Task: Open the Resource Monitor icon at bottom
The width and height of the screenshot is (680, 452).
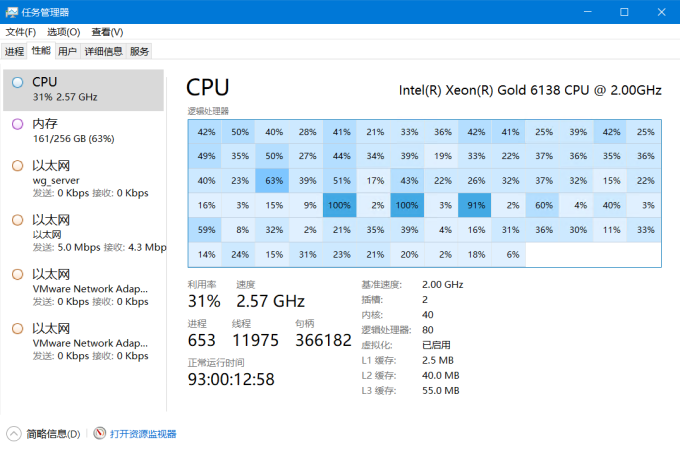Action: [99, 433]
